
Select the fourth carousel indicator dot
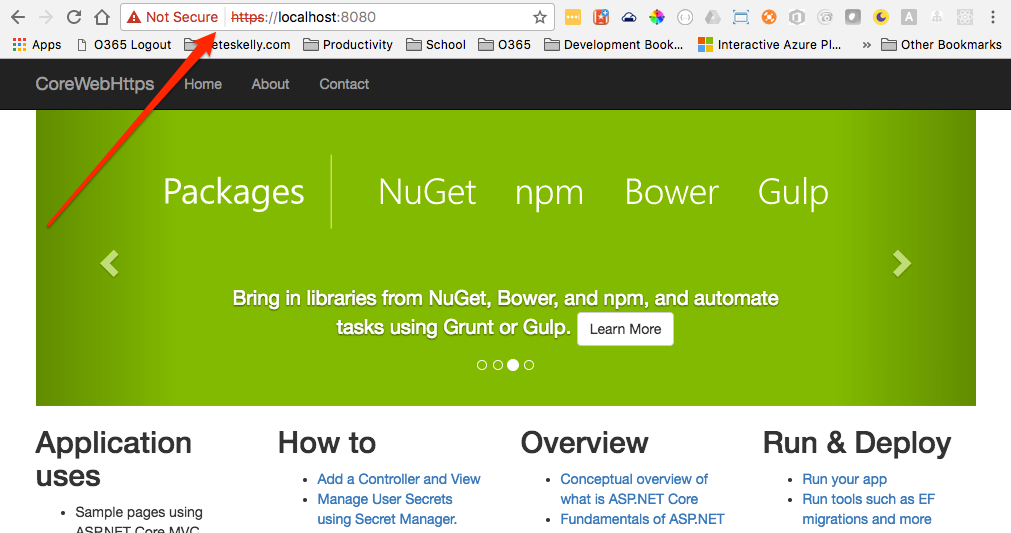tap(529, 365)
